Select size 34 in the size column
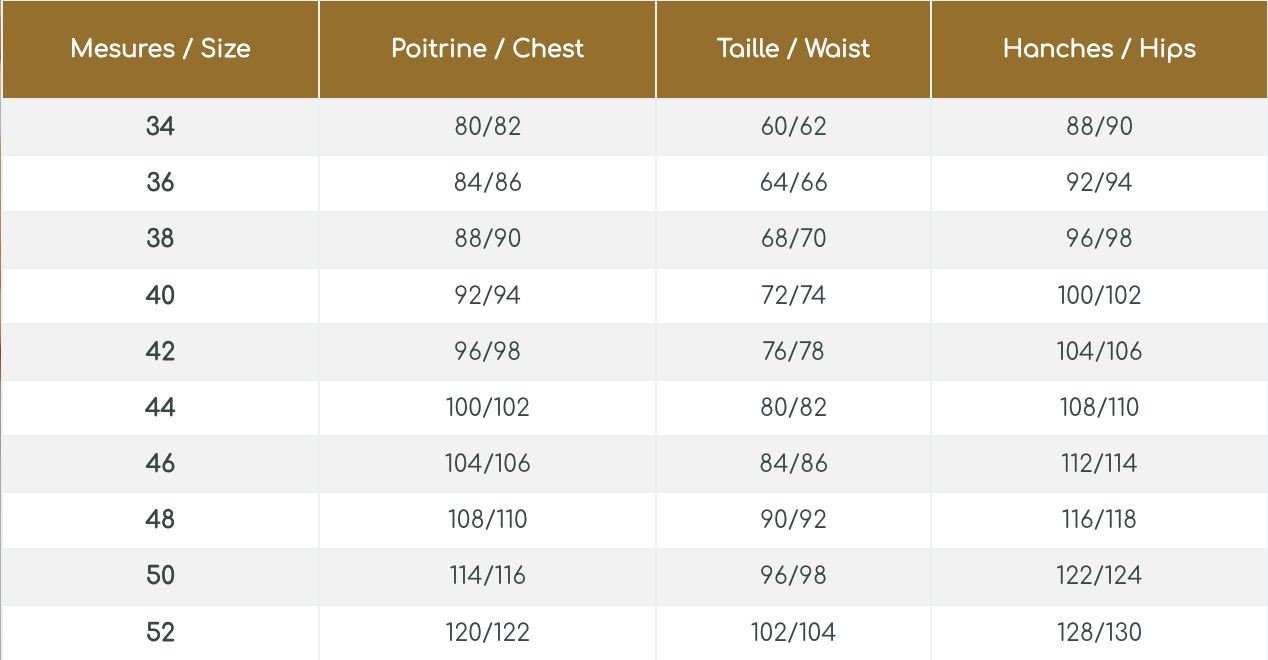Screen dimensions: 1268x660 [x=160, y=127]
